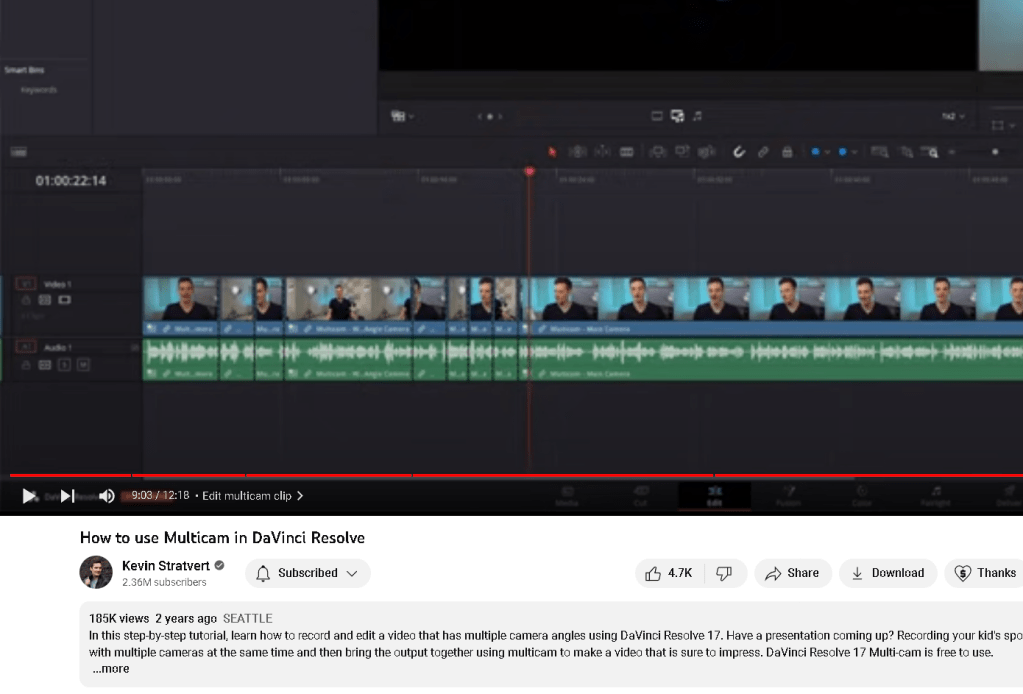Toggle the A1 destination control
Screen dimensions: 1023x694
click(x=25, y=347)
